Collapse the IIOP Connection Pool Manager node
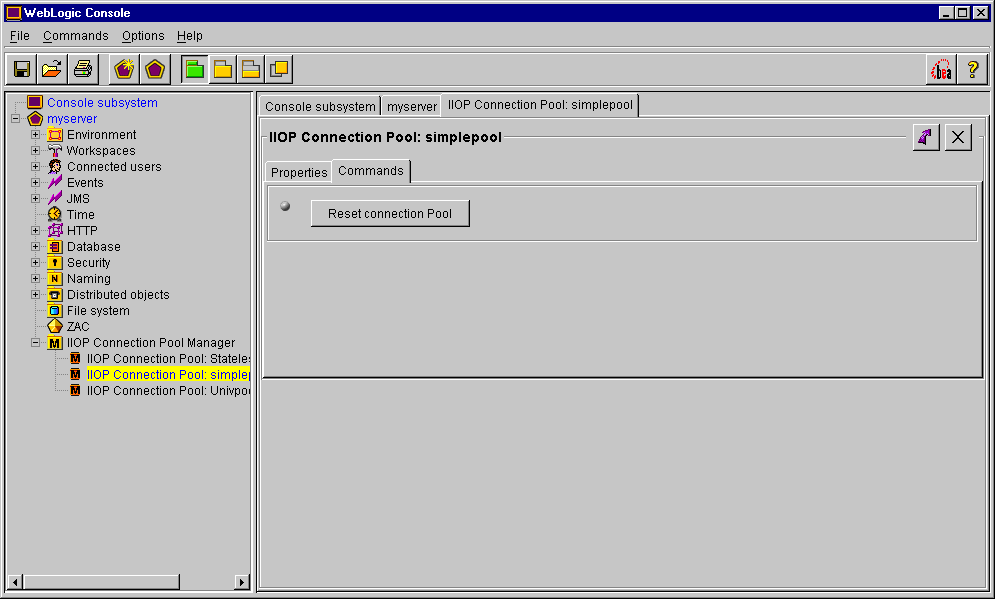Viewport: 998px width, 602px height. tap(36, 343)
